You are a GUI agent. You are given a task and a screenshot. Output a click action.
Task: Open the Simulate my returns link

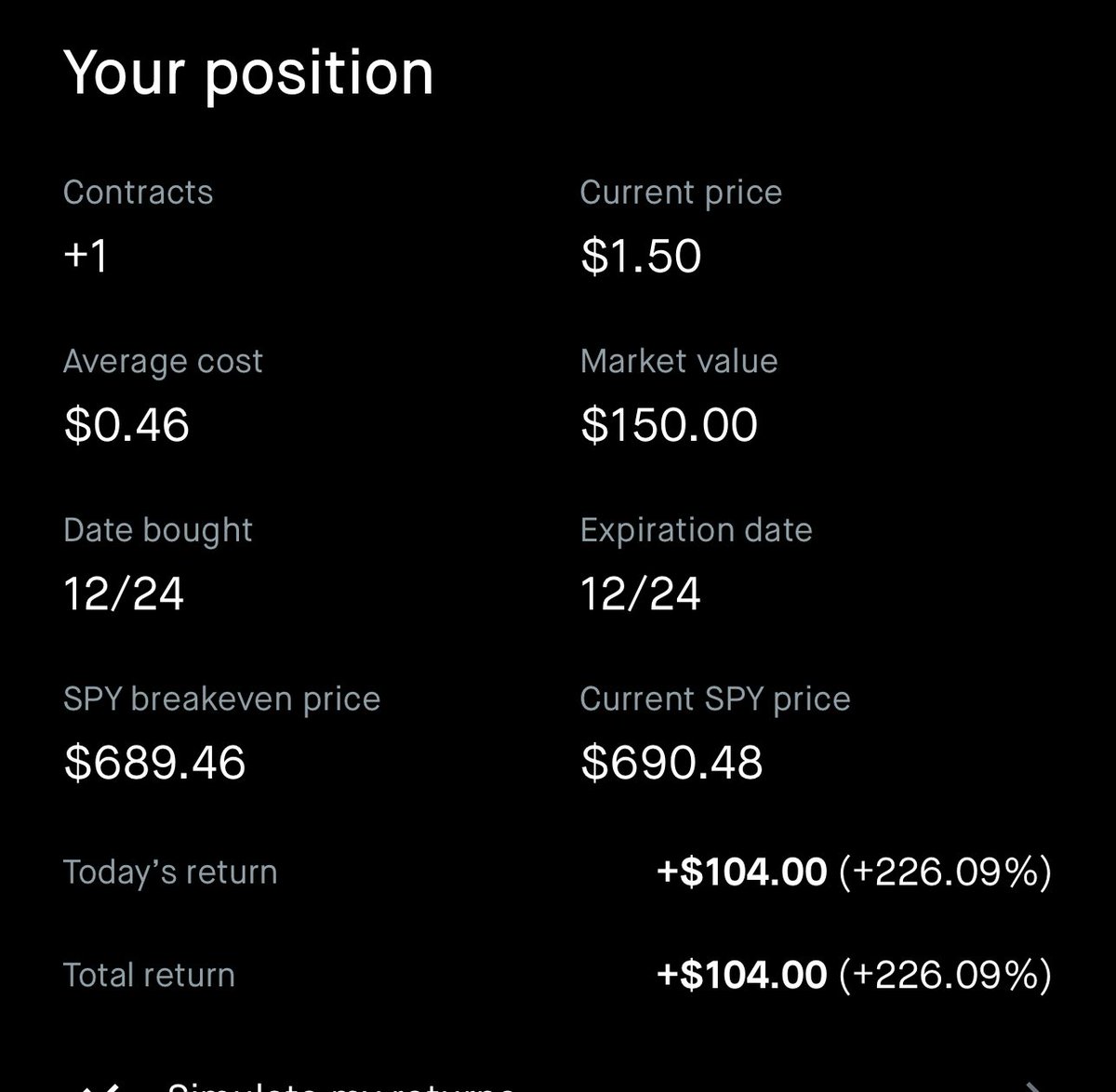point(340,1085)
